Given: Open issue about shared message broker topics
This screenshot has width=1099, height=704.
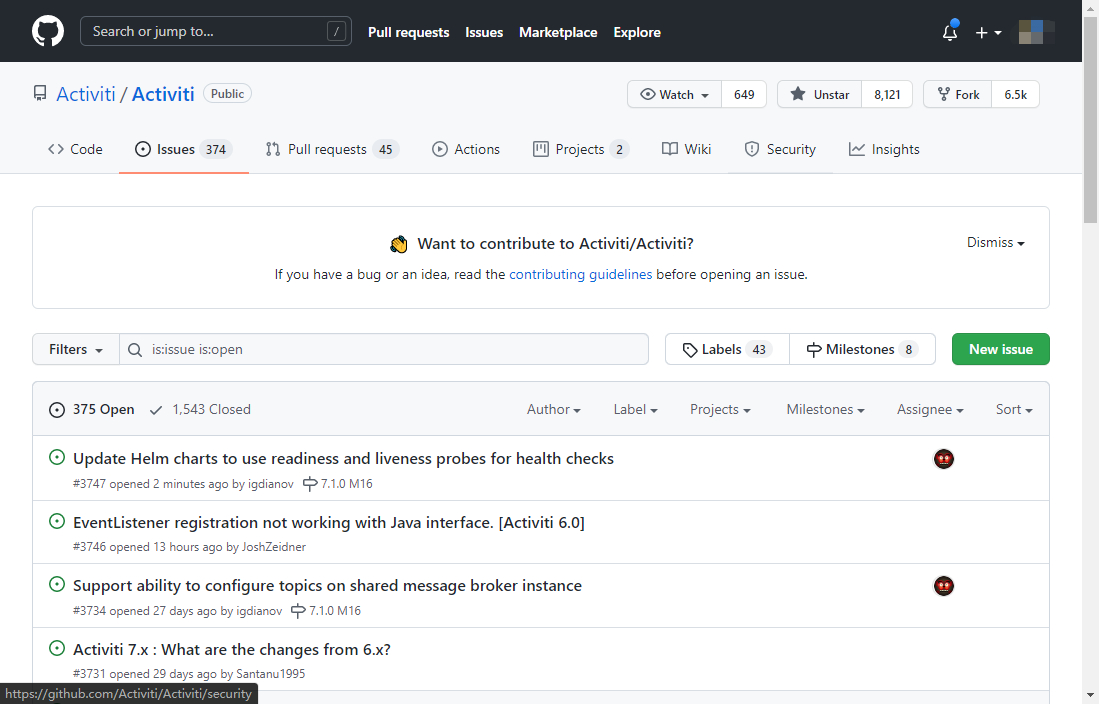Looking at the screenshot, I should point(327,585).
